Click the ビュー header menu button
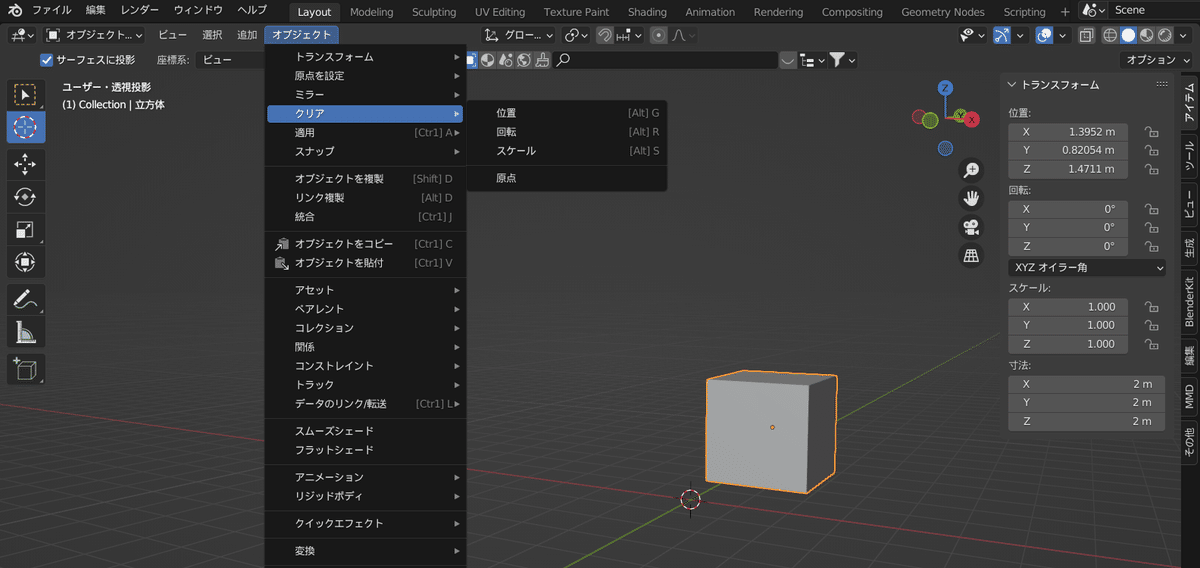 tap(173, 35)
